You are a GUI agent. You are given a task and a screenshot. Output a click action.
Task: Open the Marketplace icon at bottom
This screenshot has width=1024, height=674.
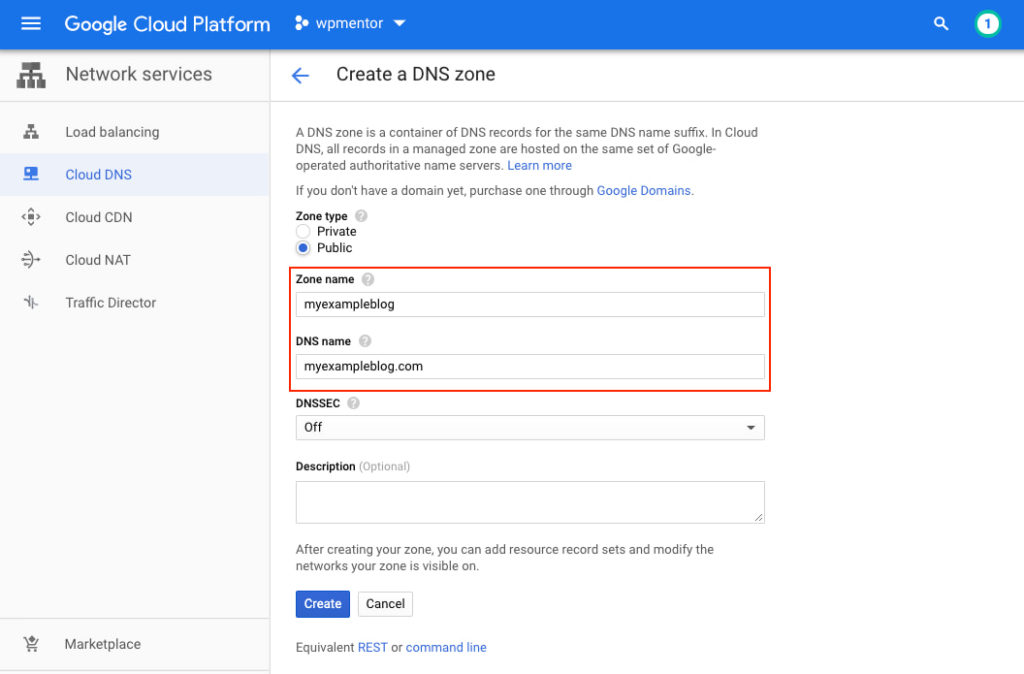[x=31, y=644]
